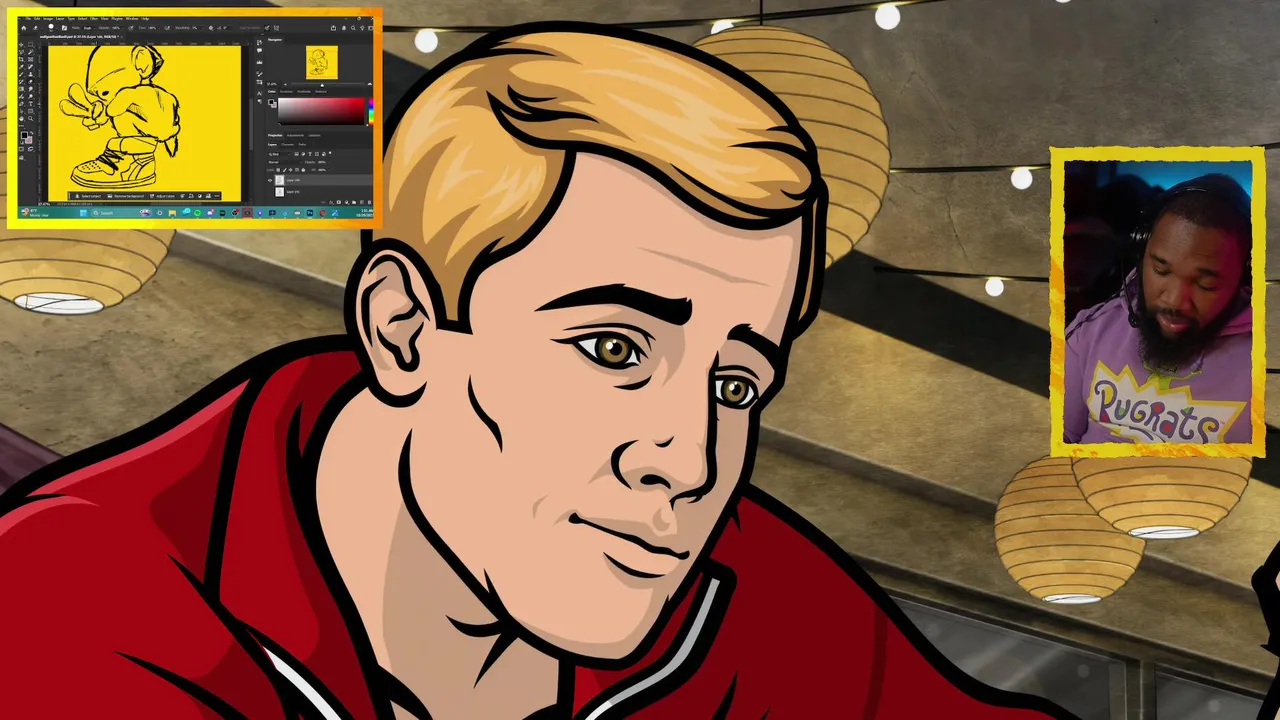Toggle lock transparent pixels icon
The height and width of the screenshot is (720, 1280).
click(x=278, y=170)
